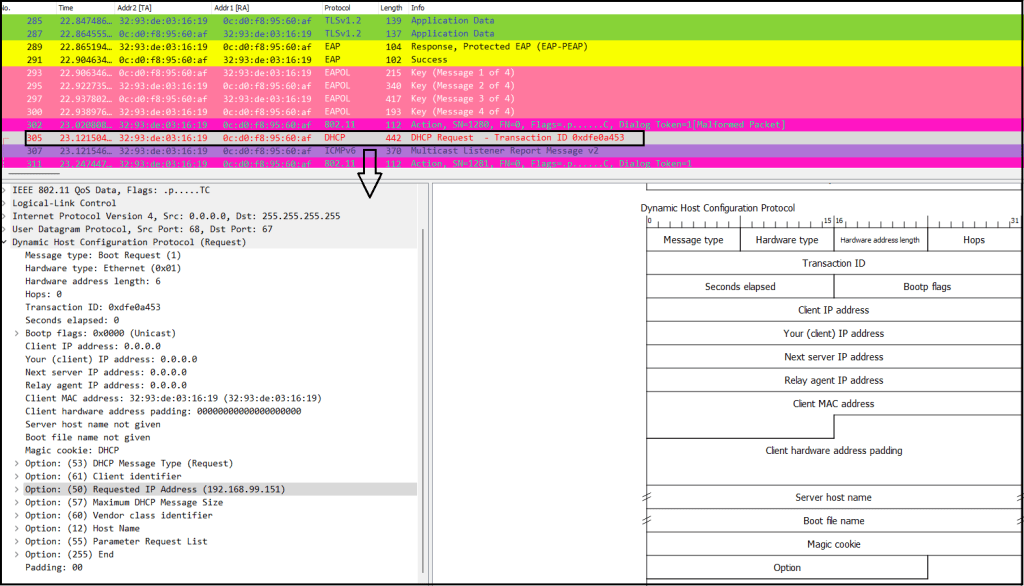Click the Info column header
Viewport: 1024px width, 586px height.
[418, 7]
